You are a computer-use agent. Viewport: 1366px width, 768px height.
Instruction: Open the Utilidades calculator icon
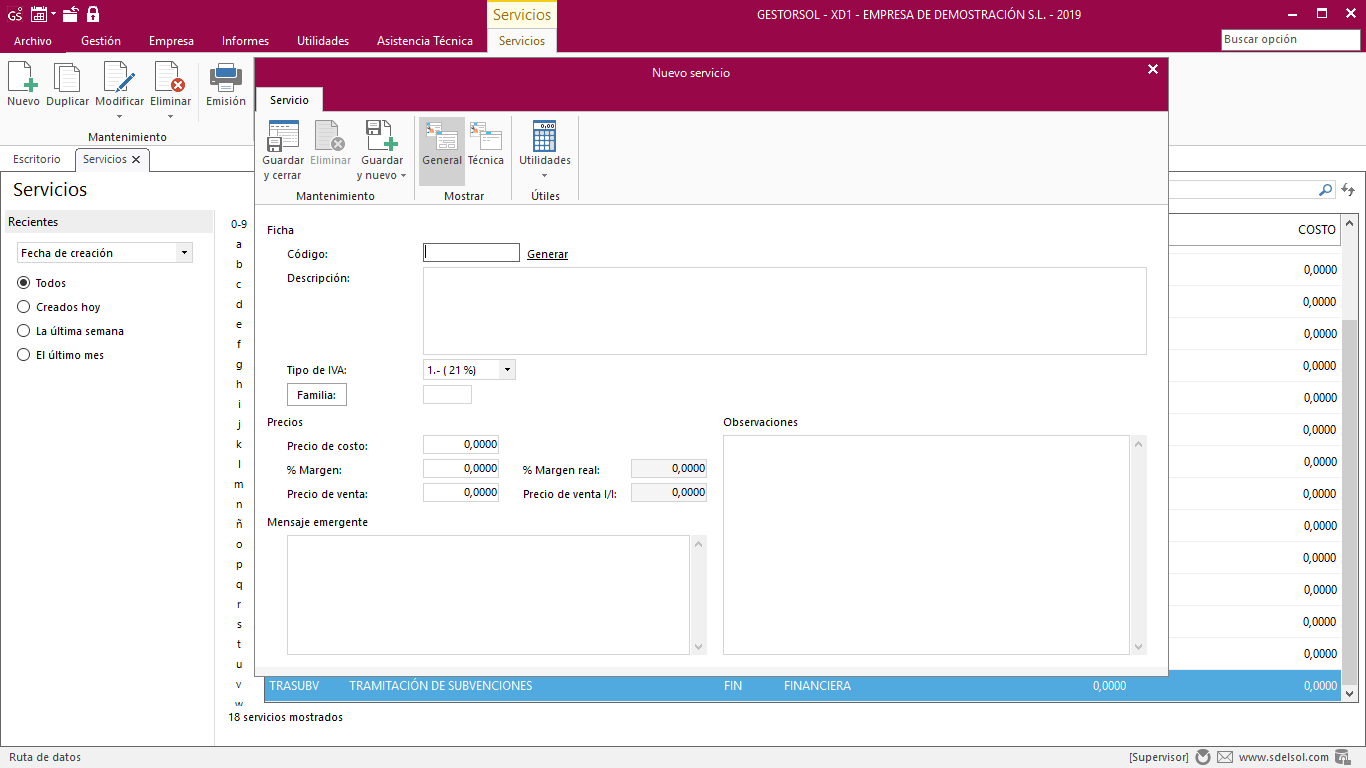[544, 137]
